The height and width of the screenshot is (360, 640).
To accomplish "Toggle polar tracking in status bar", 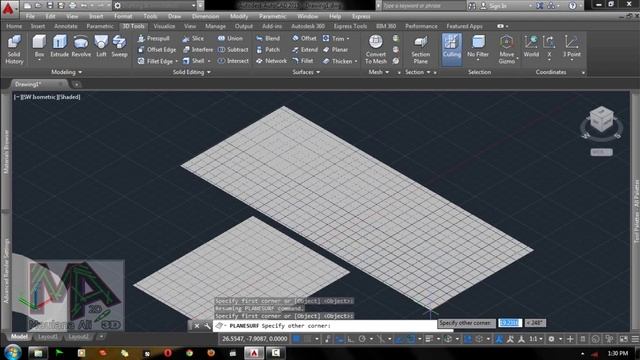I will pyautogui.click(x=362, y=339).
